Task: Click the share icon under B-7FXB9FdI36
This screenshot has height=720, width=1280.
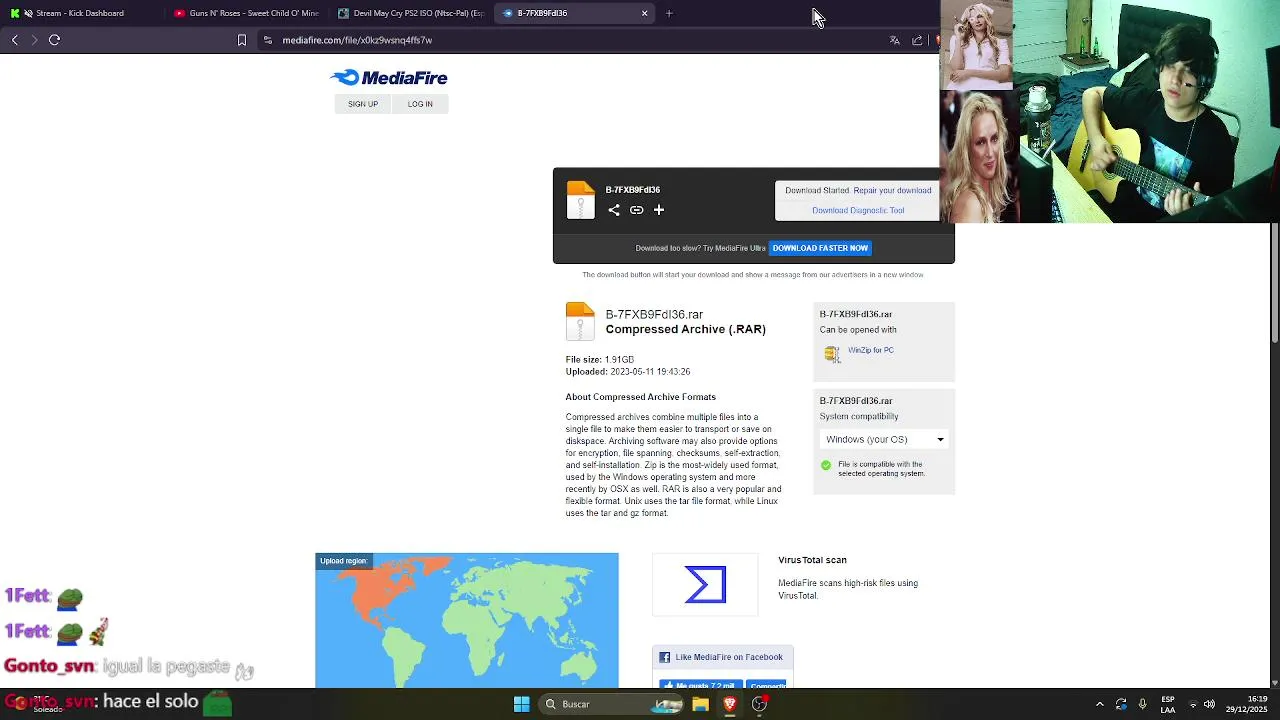Action: click(614, 210)
